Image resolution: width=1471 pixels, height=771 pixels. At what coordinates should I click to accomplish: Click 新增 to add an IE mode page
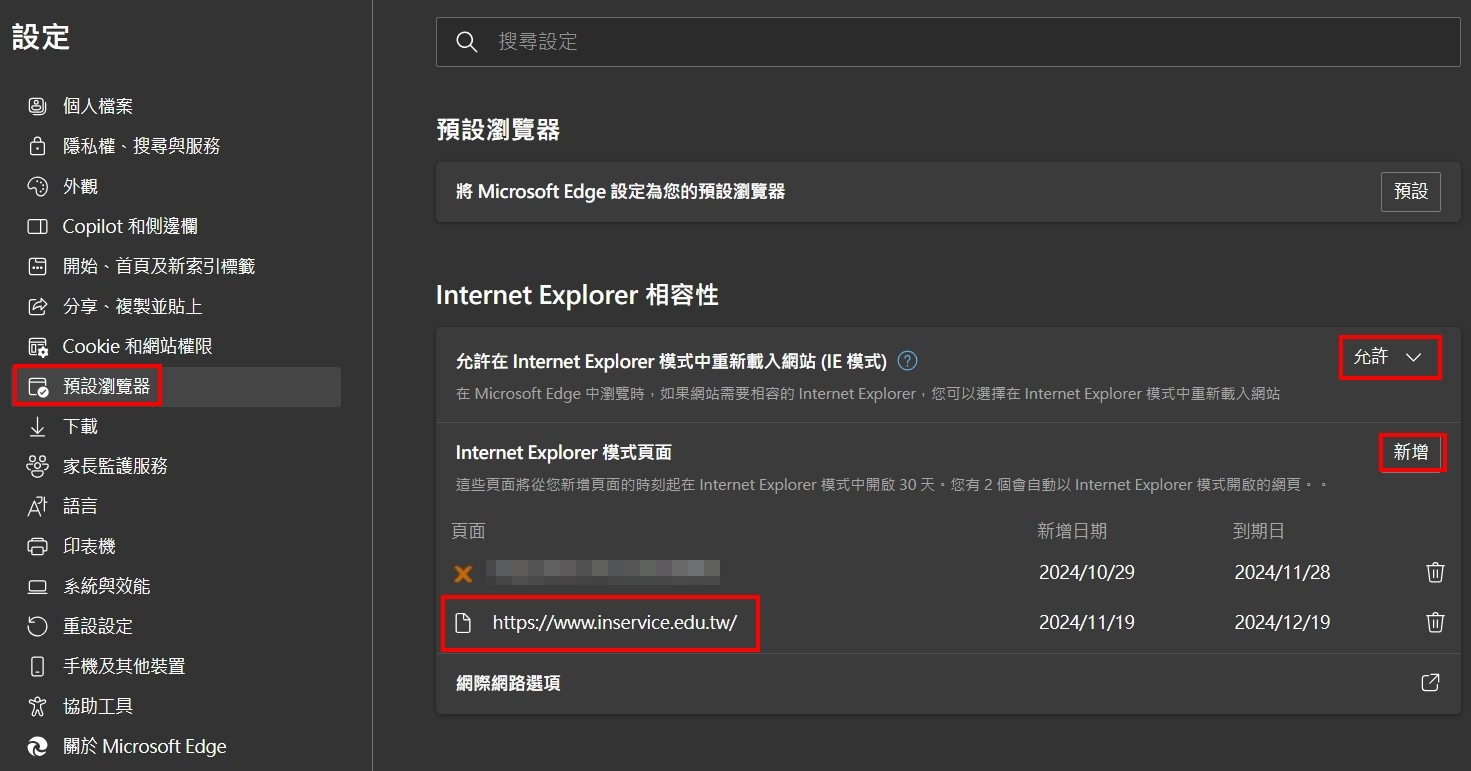tap(1411, 453)
